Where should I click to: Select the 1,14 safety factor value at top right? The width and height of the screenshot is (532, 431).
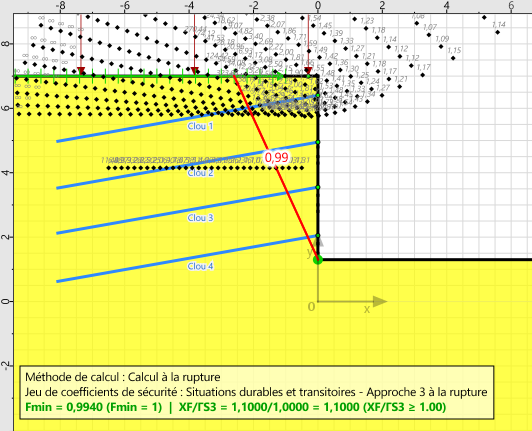pyautogui.click(x=499, y=24)
